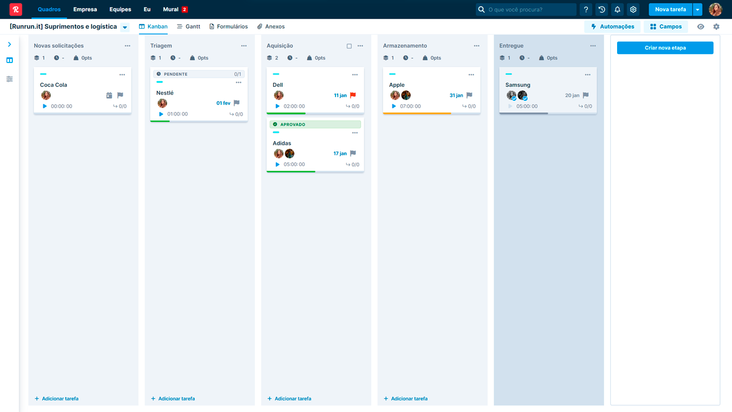This screenshot has height=412, width=732.
Task: Click the Campos button
Action: tap(666, 27)
